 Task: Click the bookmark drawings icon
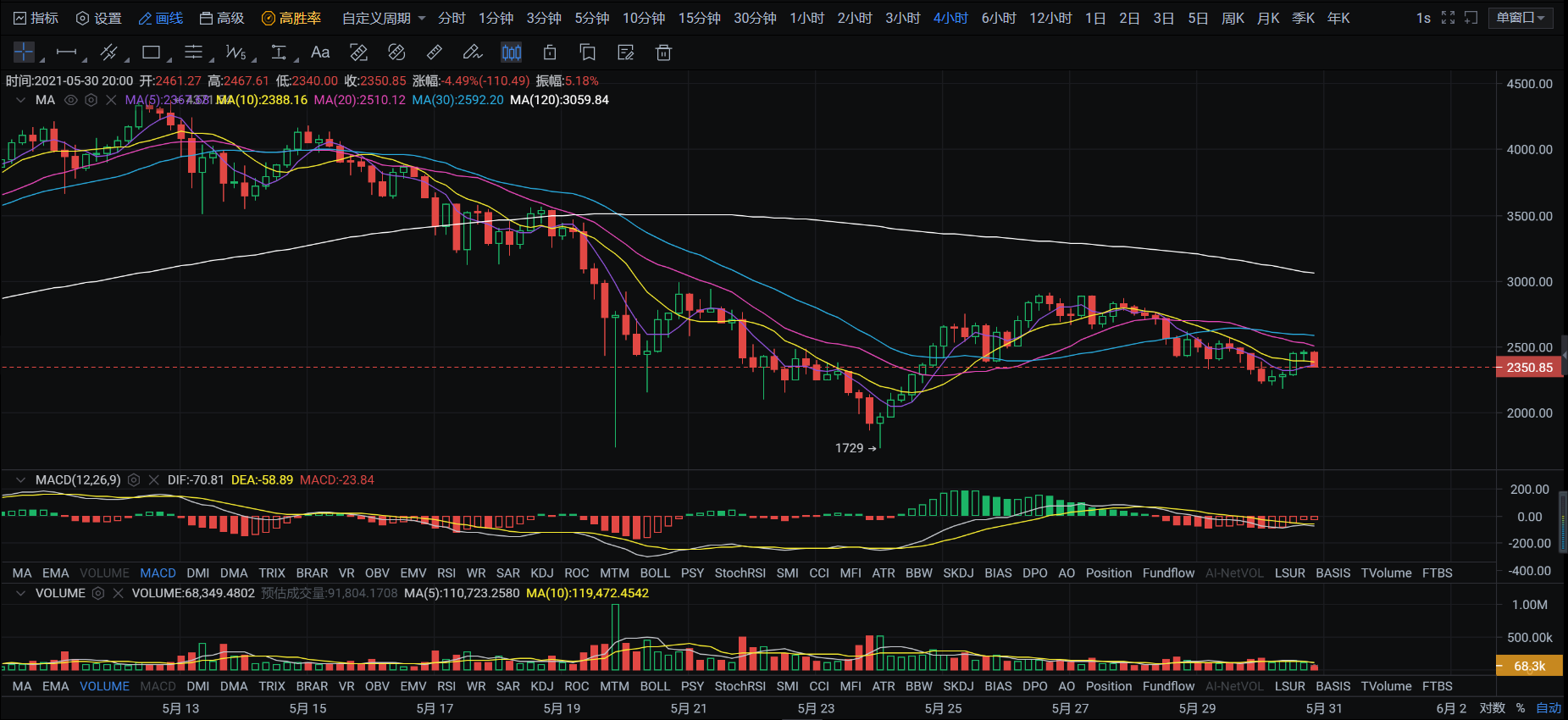588,53
